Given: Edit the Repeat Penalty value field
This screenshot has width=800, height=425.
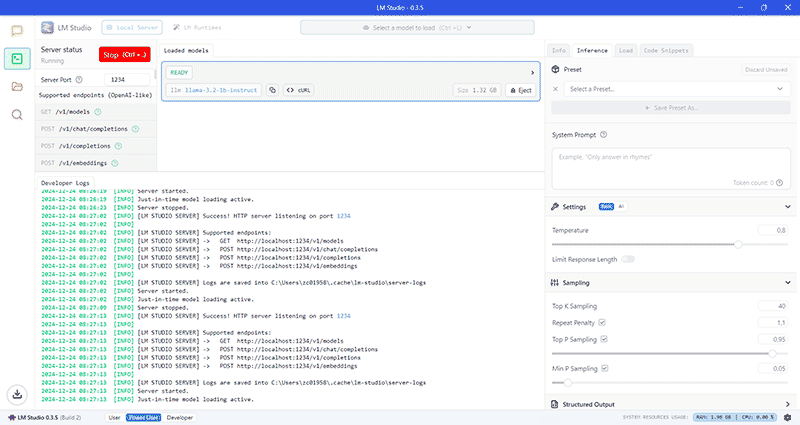Looking at the screenshot, I should pos(773,322).
